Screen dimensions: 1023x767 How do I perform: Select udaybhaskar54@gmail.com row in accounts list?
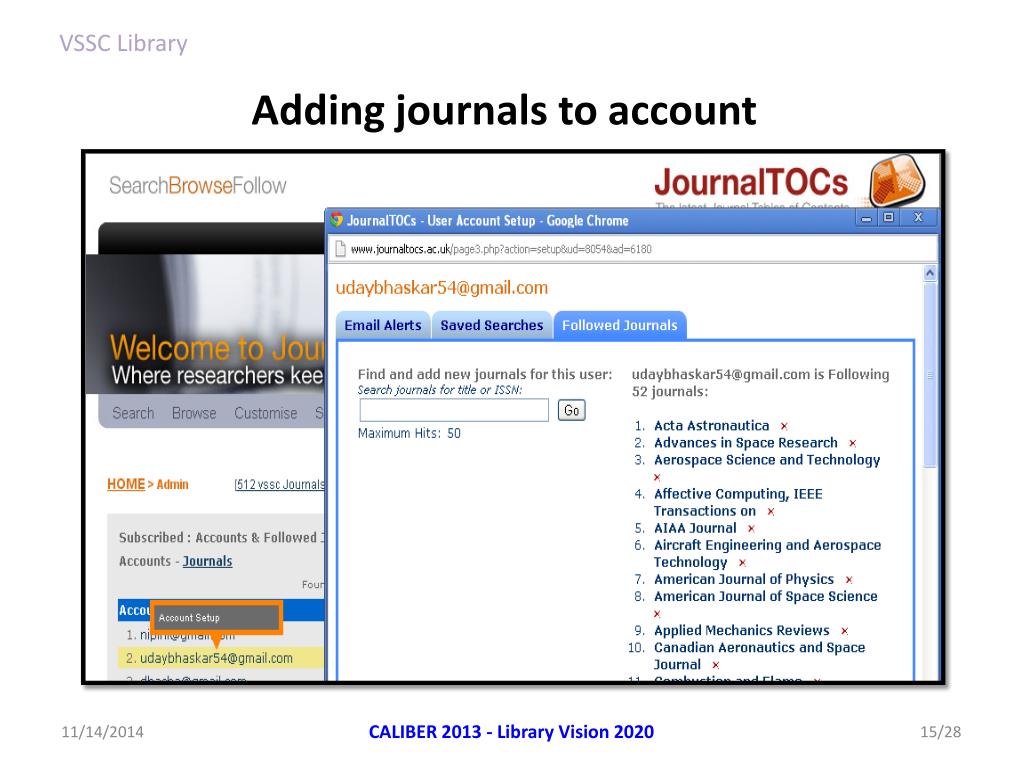(x=221, y=658)
